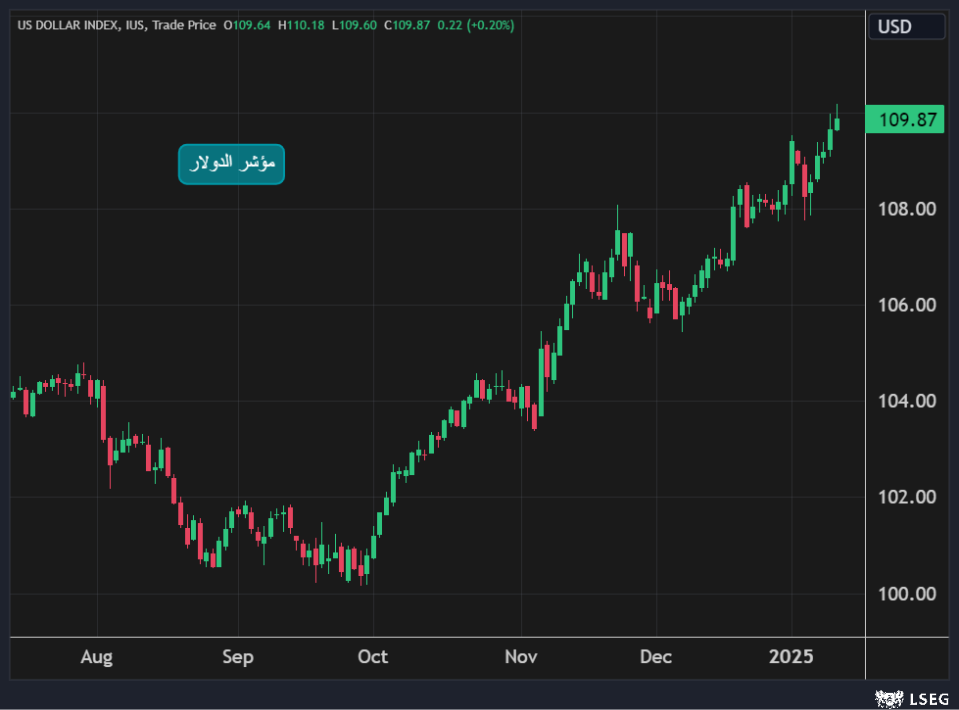Click the Nov label on time axis
Viewport: 959px width, 710px height.
pyautogui.click(x=521, y=657)
